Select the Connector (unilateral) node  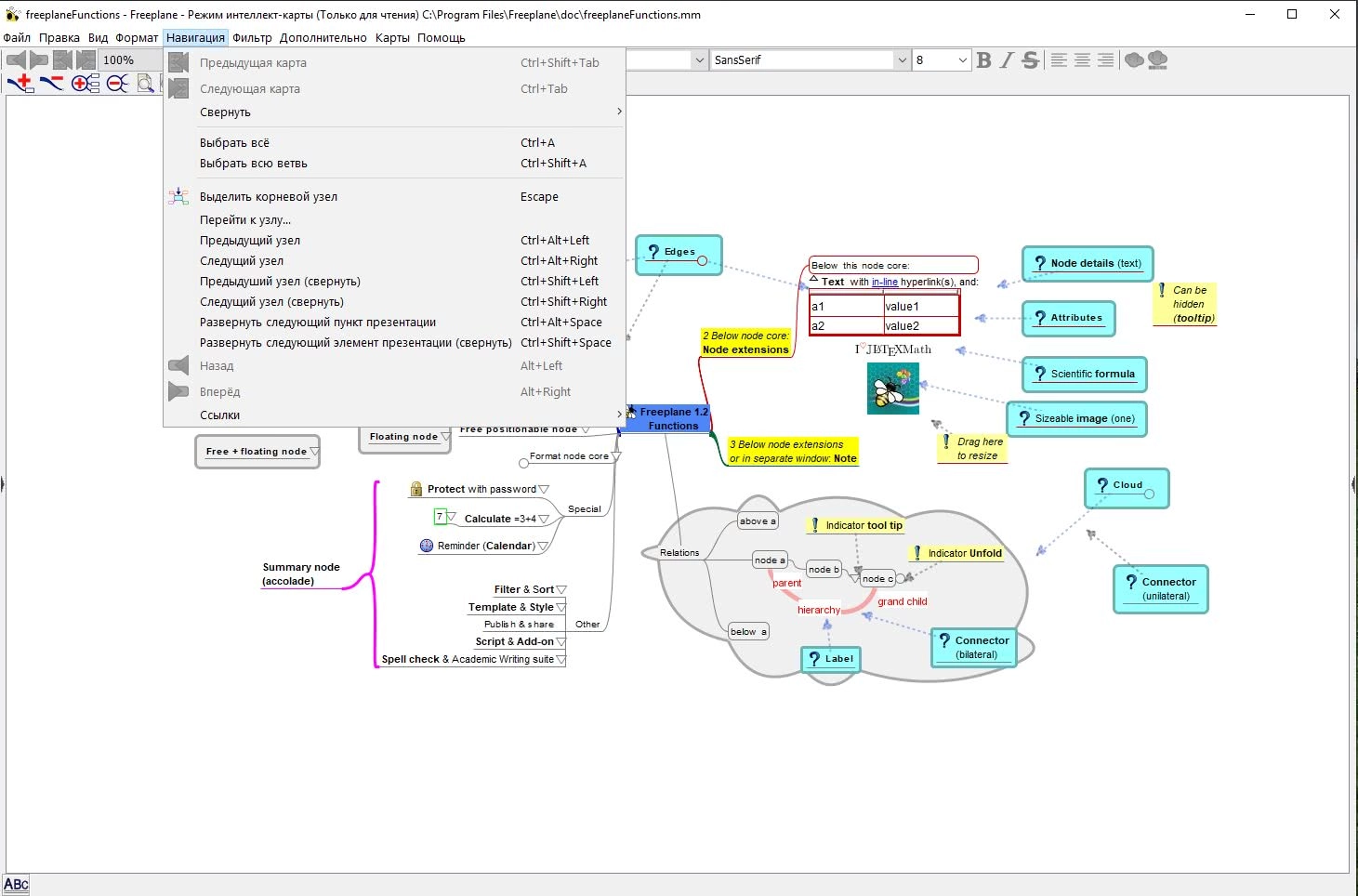pos(1161,589)
